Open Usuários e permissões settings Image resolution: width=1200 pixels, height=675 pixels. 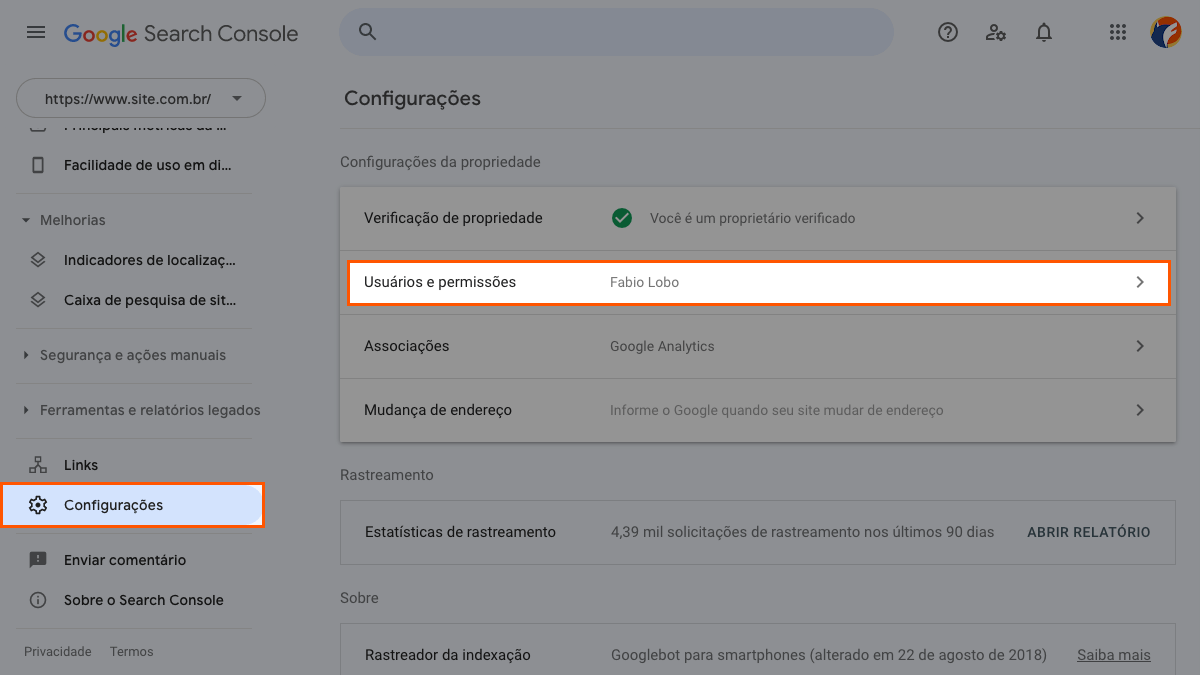pyautogui.click(x=758, y=282)
